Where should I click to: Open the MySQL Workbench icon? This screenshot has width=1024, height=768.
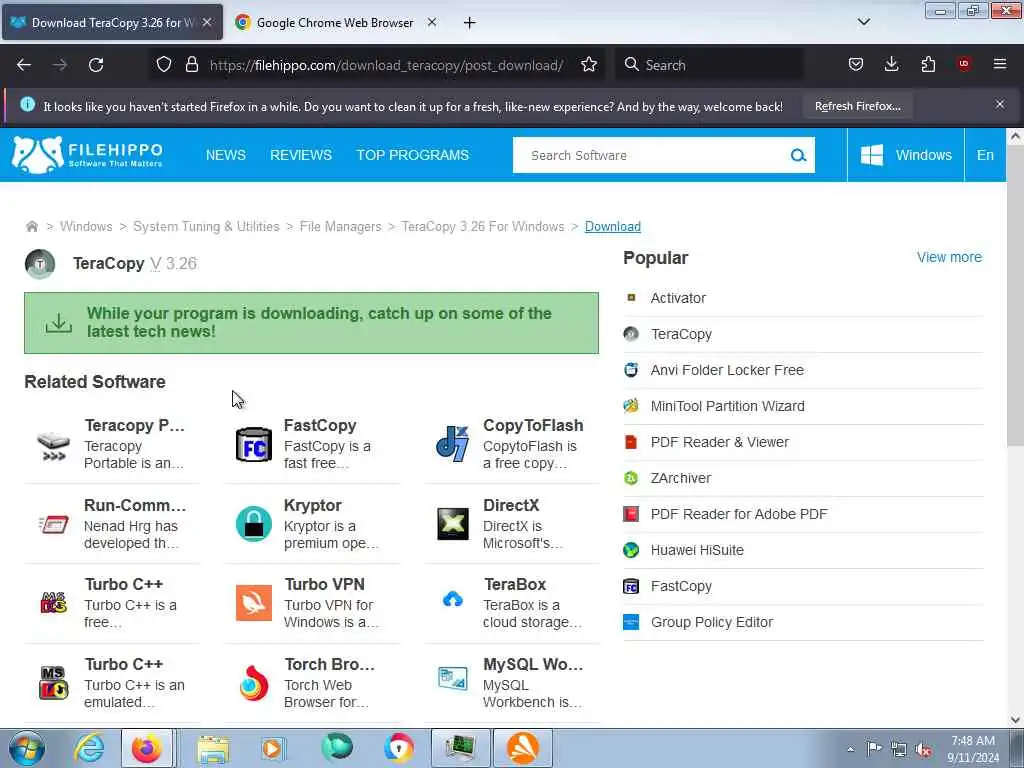point(453,679)
